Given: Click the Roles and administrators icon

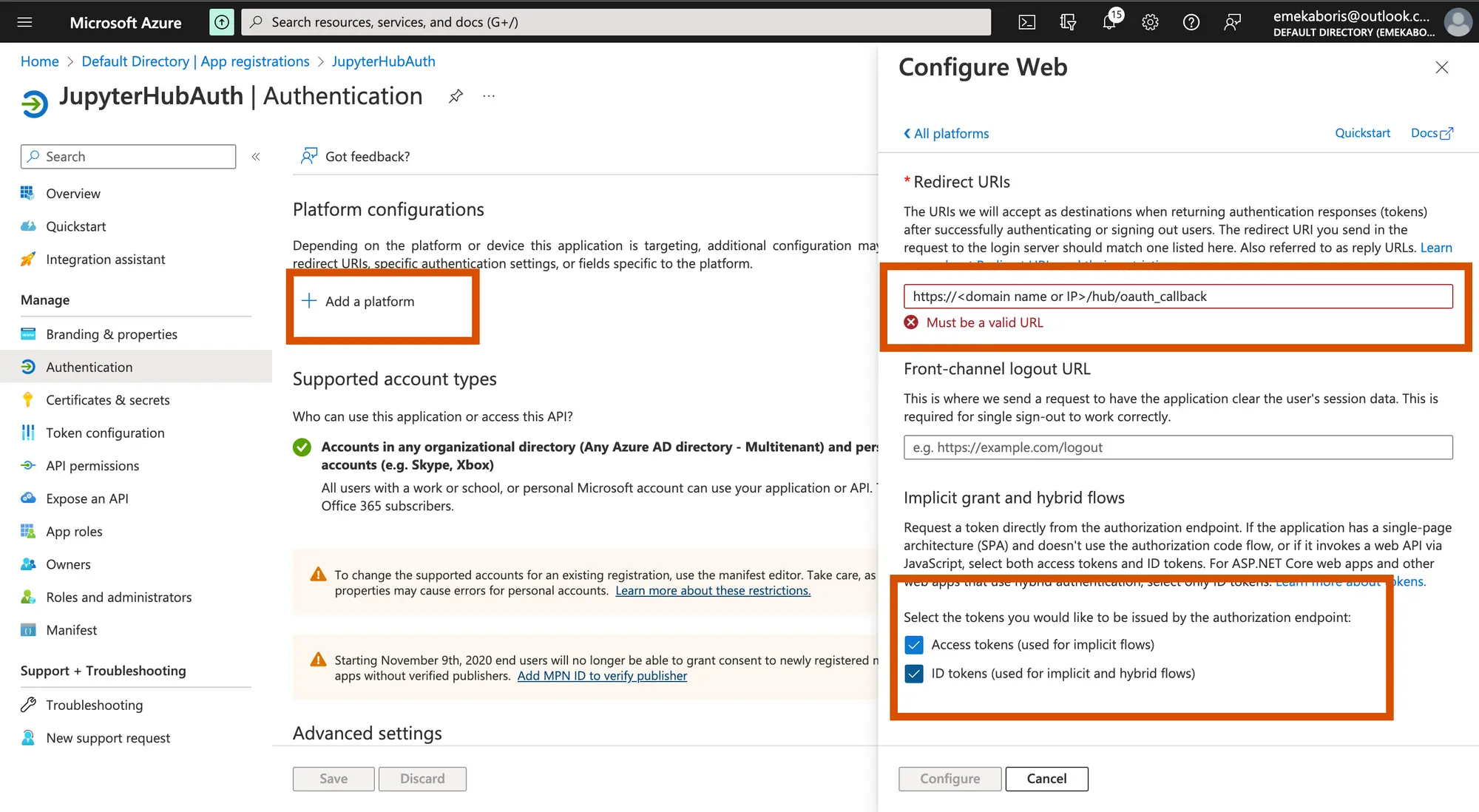Looking at the screenshot, I should (x=28, y=597).
